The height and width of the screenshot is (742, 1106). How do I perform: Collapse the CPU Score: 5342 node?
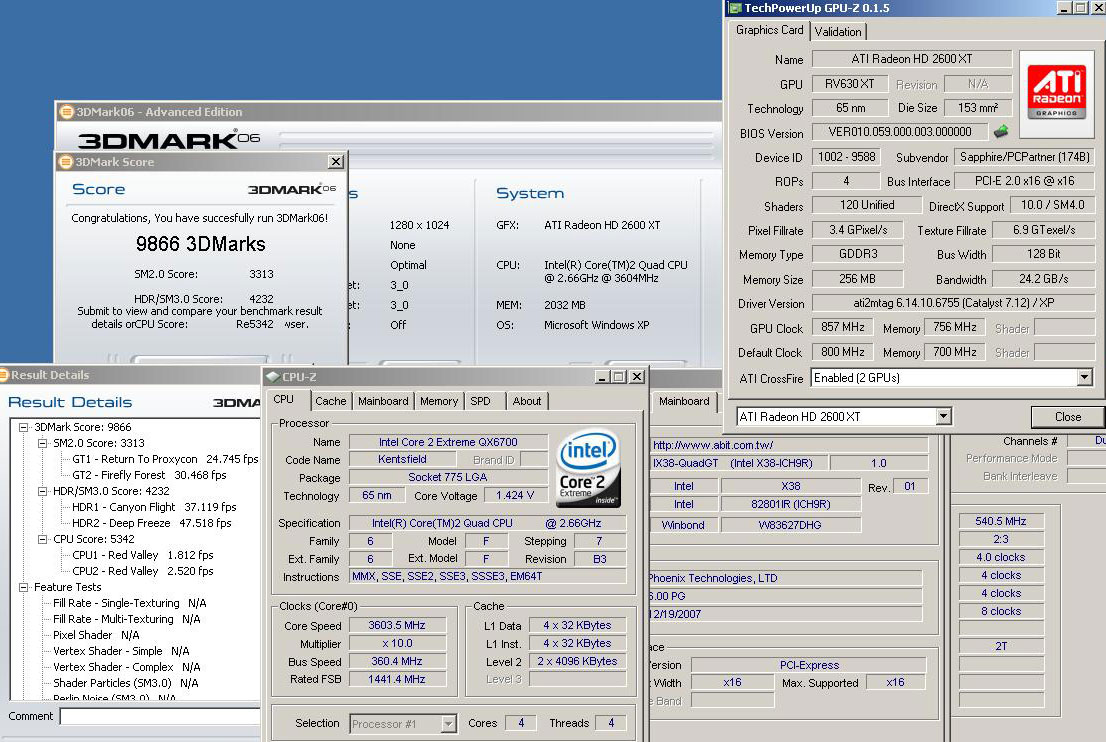point(42,539)
